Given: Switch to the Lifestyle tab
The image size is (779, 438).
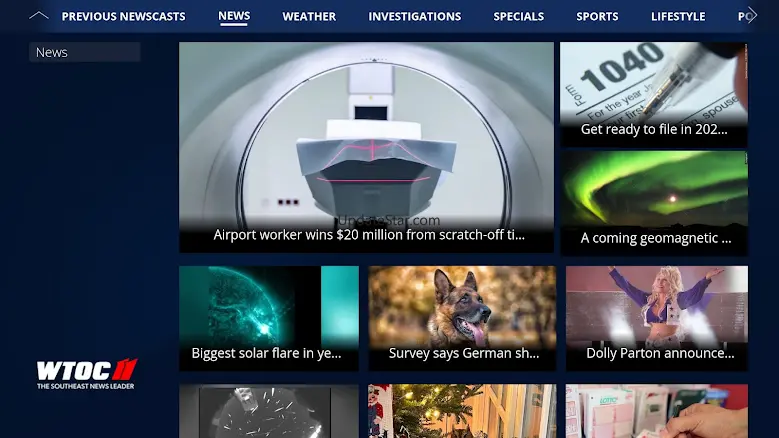Looking at the screenshot, I should coord(678,16).
